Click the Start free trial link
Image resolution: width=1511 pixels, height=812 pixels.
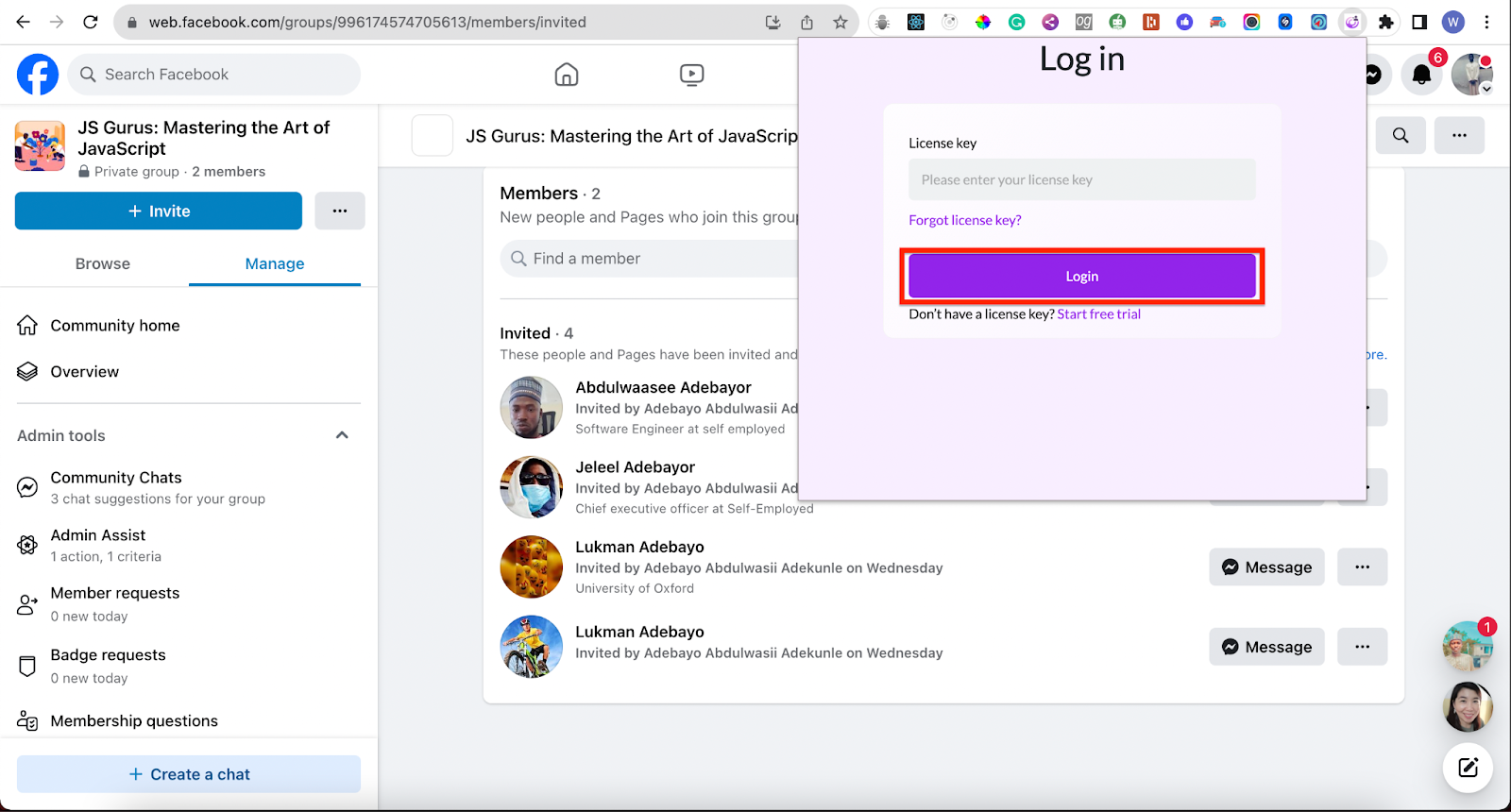click(x=1098, y=314)
